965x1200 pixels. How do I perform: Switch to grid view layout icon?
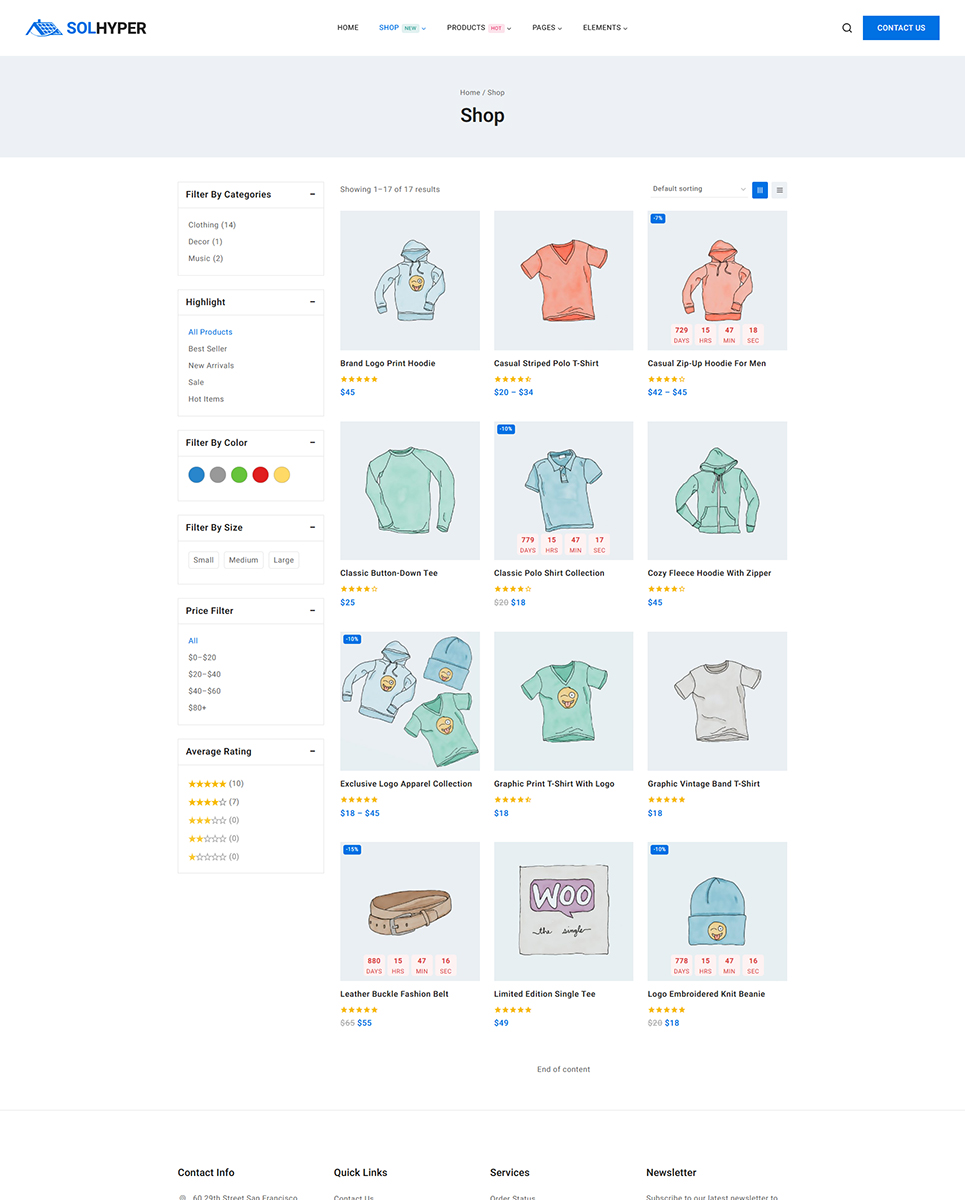click(760, 189)
